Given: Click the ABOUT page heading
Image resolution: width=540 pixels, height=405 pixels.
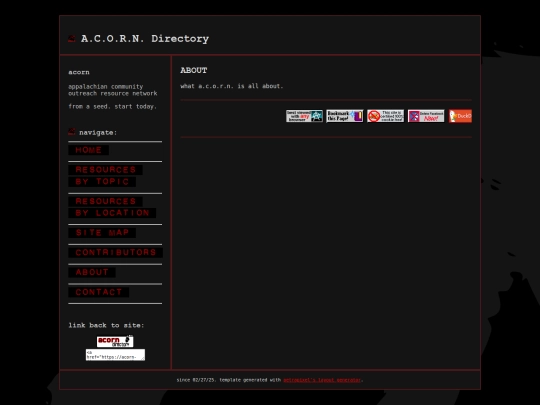Looking at the screenshot, I should [x=194, y=70].
